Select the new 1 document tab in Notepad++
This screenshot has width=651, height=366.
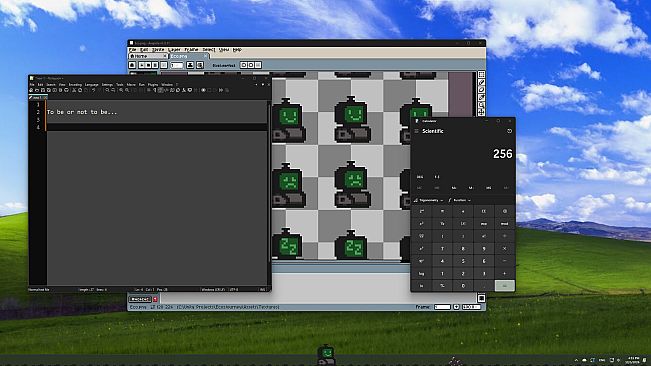pos(38,97)
